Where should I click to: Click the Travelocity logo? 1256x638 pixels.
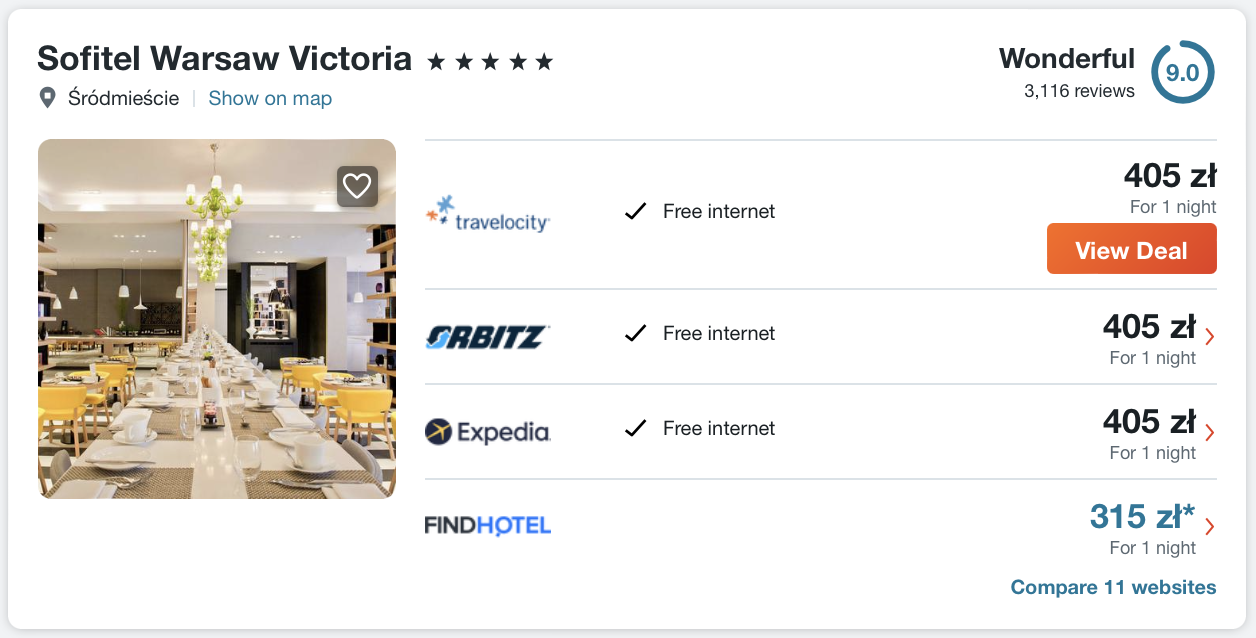click(488, 213)
